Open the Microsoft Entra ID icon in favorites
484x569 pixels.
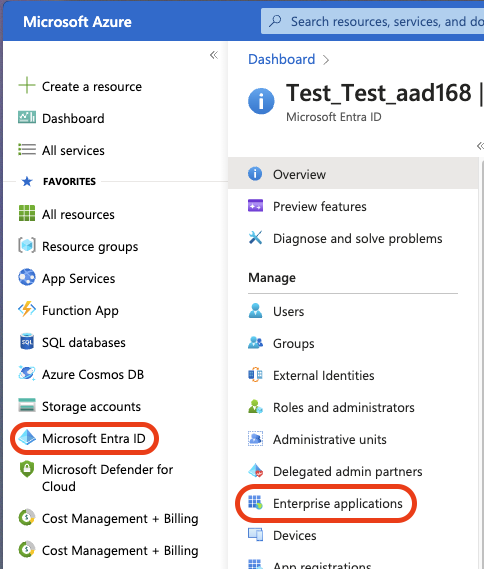[27, 438]
